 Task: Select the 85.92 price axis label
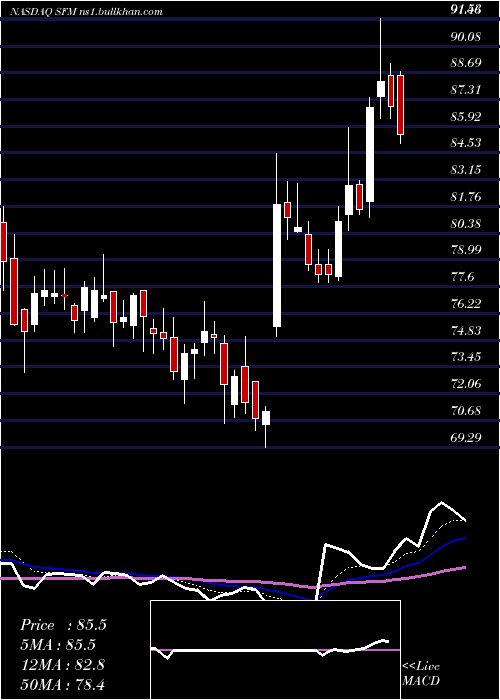(466, 117)
